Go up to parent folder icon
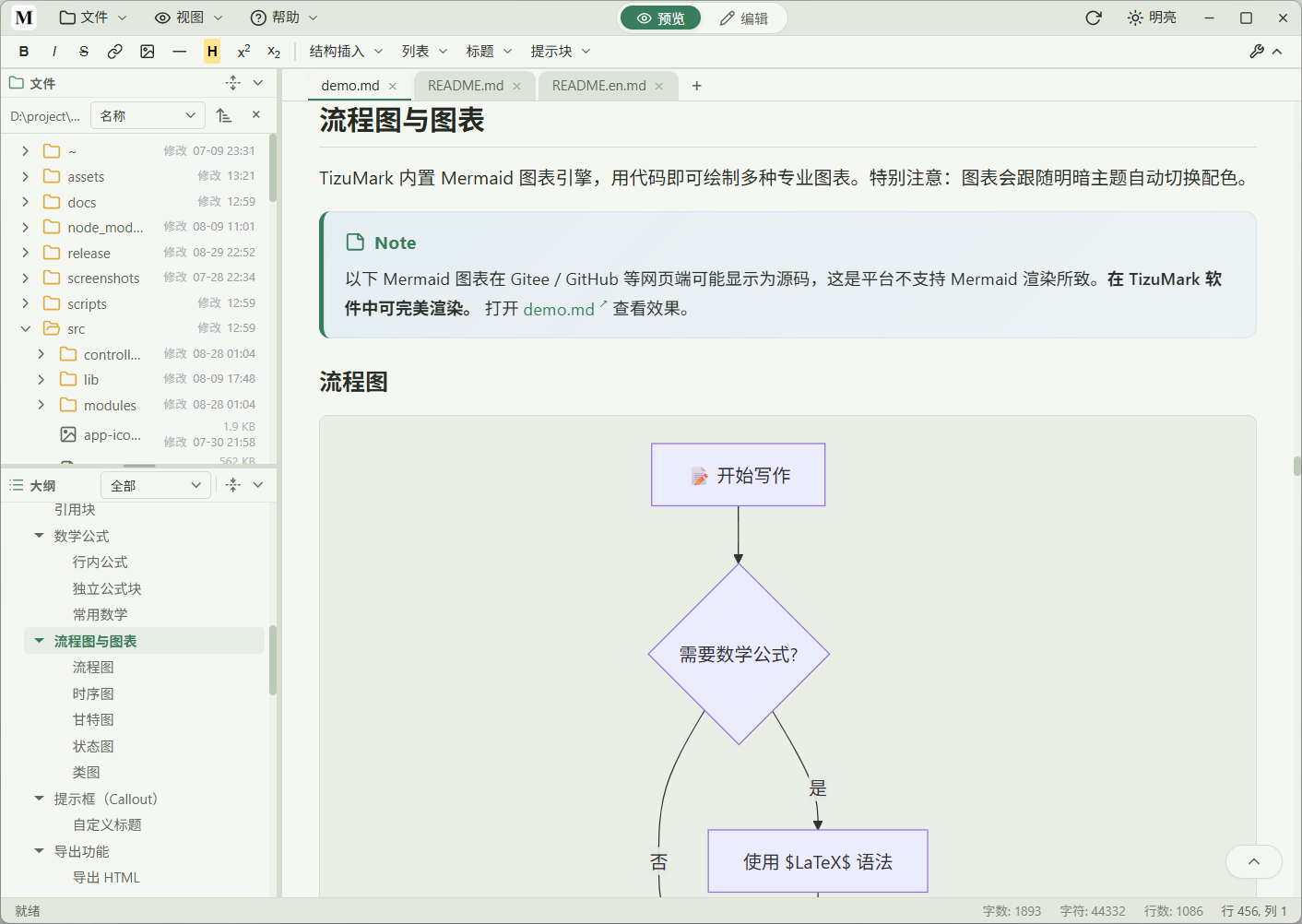The height and width of the screenshot is (924, 1302). pos(224,115)
